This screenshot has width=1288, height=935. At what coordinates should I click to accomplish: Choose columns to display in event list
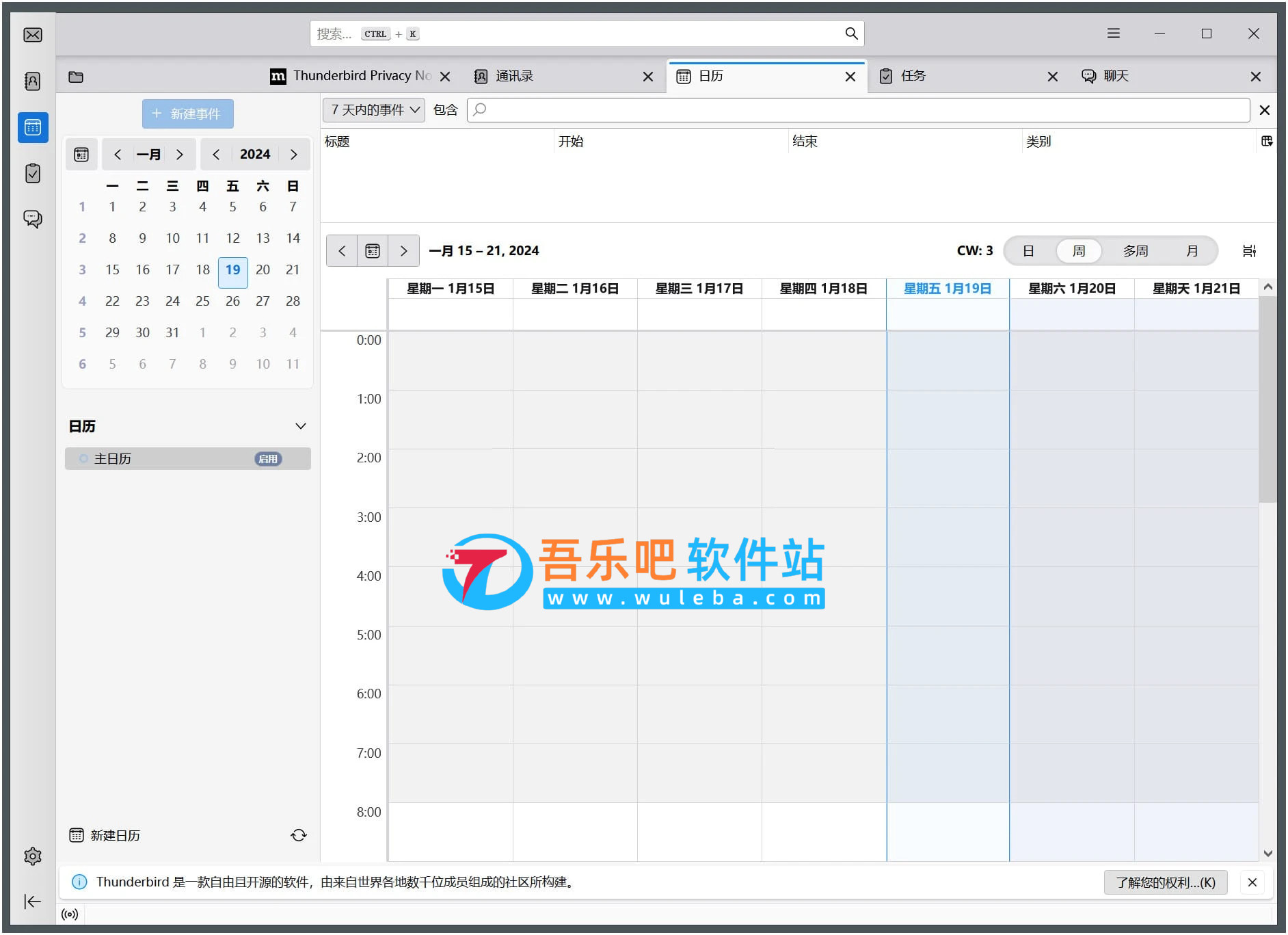pos(1266,142)
